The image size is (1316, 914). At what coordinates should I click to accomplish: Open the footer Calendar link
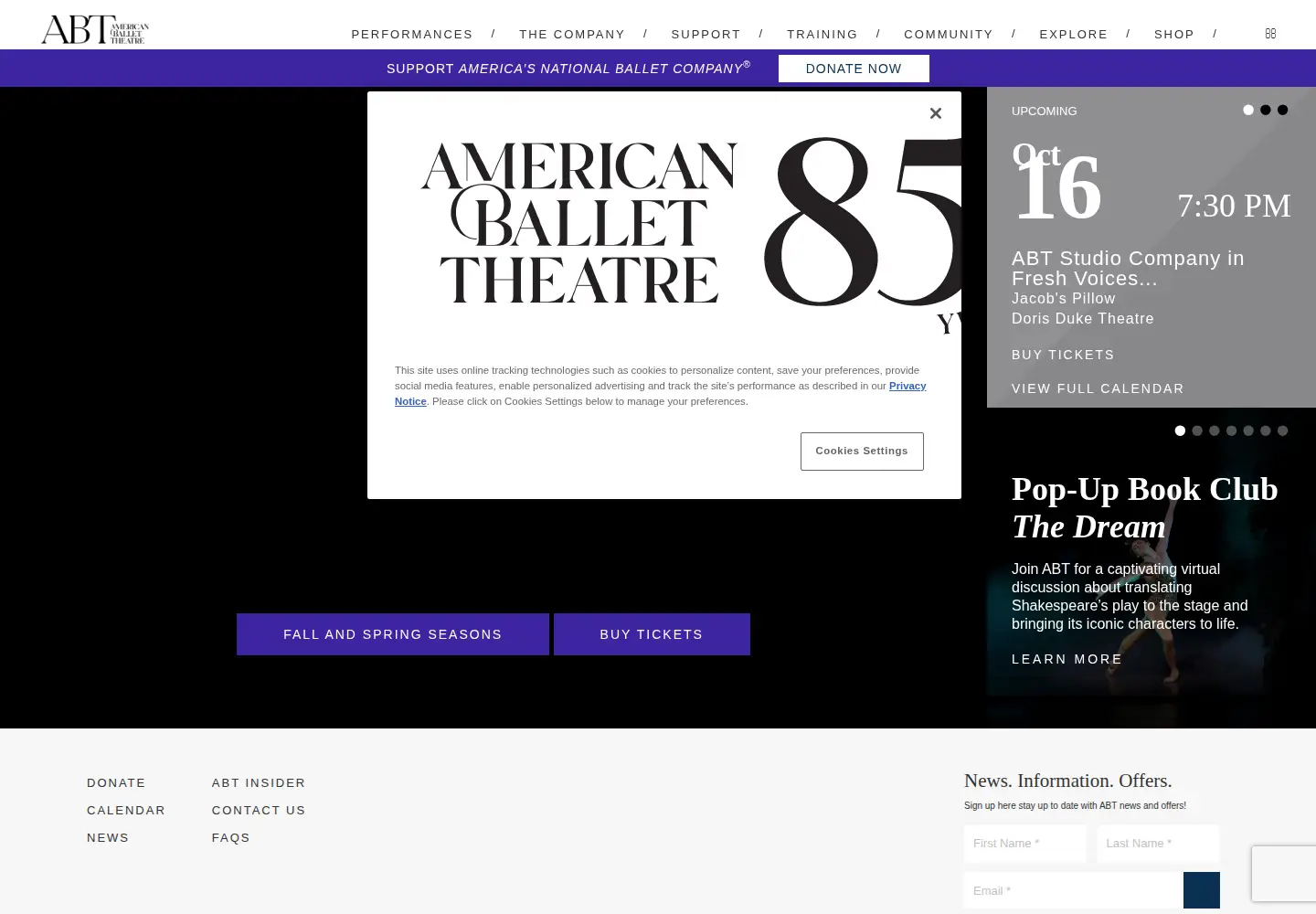tap(126, 811)
